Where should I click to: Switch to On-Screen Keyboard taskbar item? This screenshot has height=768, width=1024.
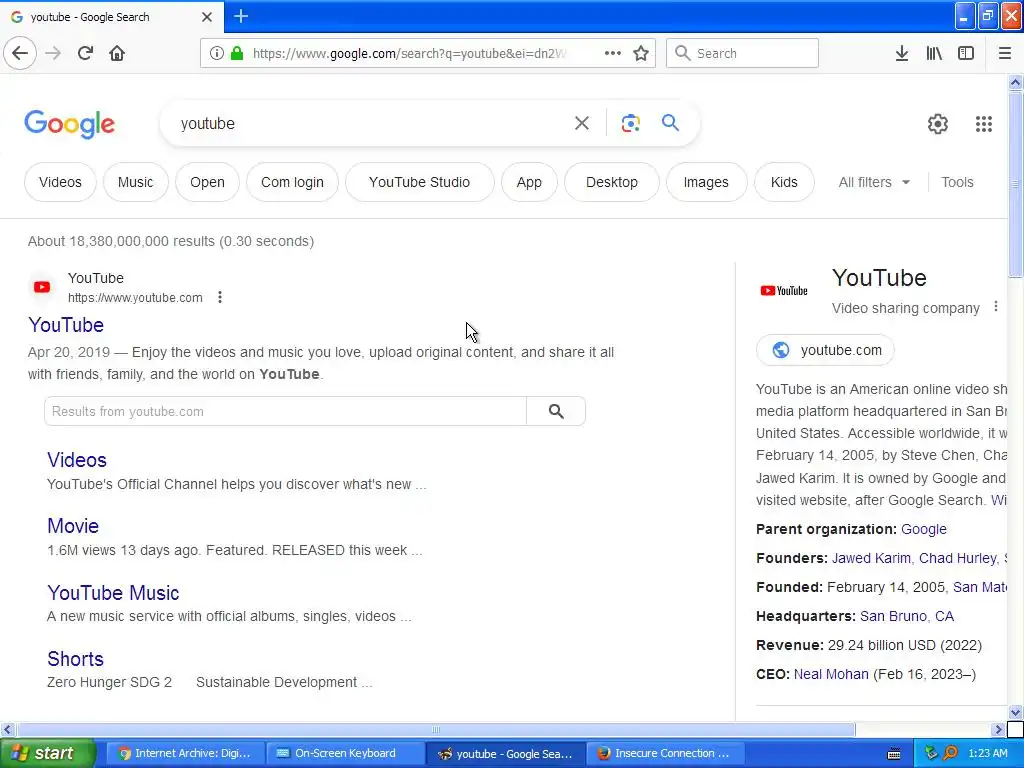(345, 753)
